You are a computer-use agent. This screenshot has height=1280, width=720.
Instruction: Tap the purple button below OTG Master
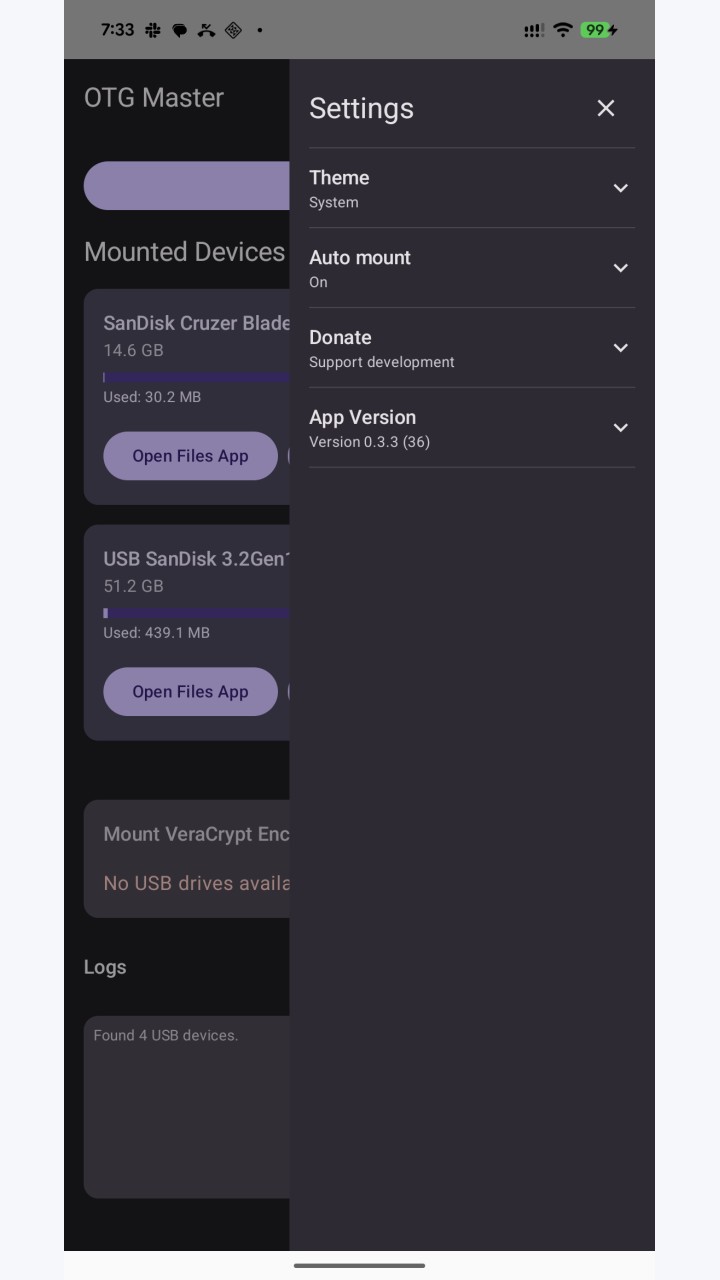[187, 186]
